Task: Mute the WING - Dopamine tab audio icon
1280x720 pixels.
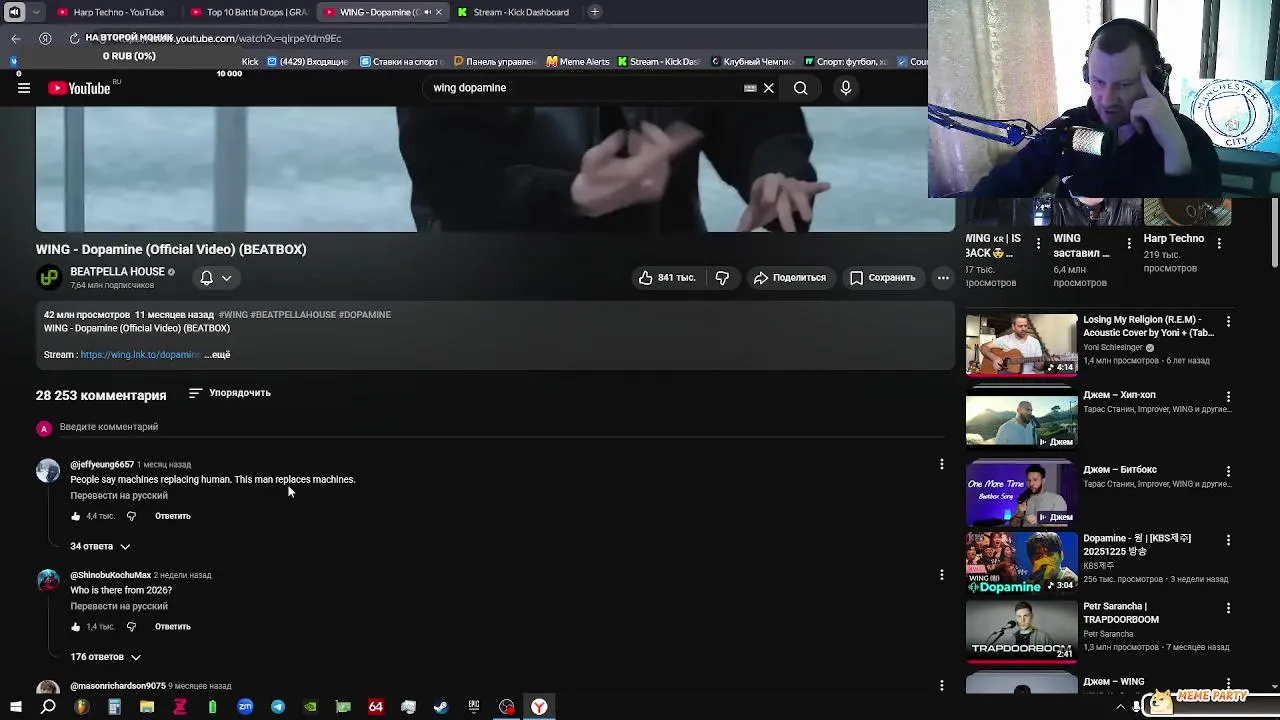Action: (429, 12)
